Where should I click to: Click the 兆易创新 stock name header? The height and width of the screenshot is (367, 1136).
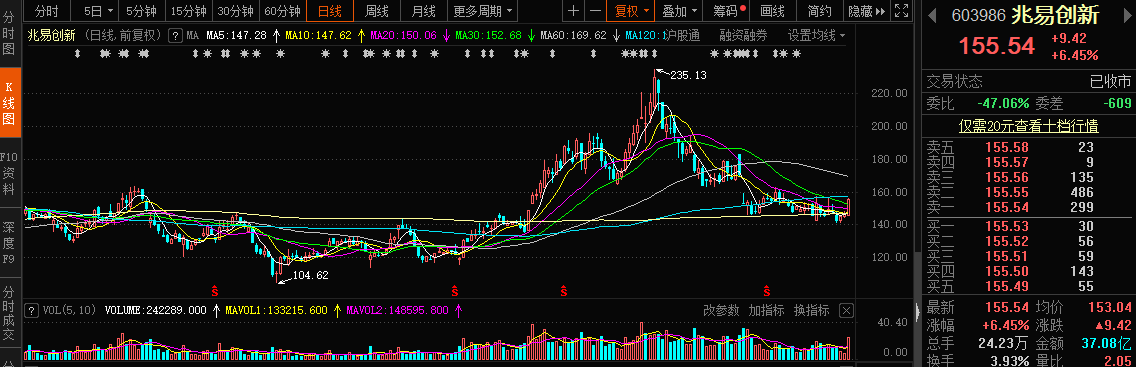click(1055, 15)
